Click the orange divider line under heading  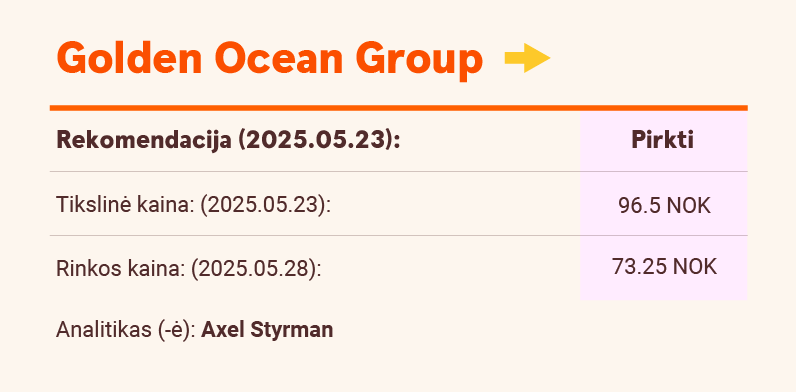pos(399,108)
